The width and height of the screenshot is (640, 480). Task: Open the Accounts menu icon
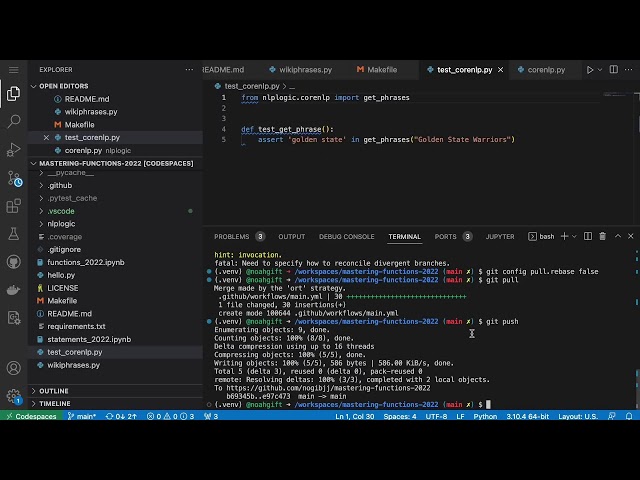pyautogui.click(x=13, y=368)
